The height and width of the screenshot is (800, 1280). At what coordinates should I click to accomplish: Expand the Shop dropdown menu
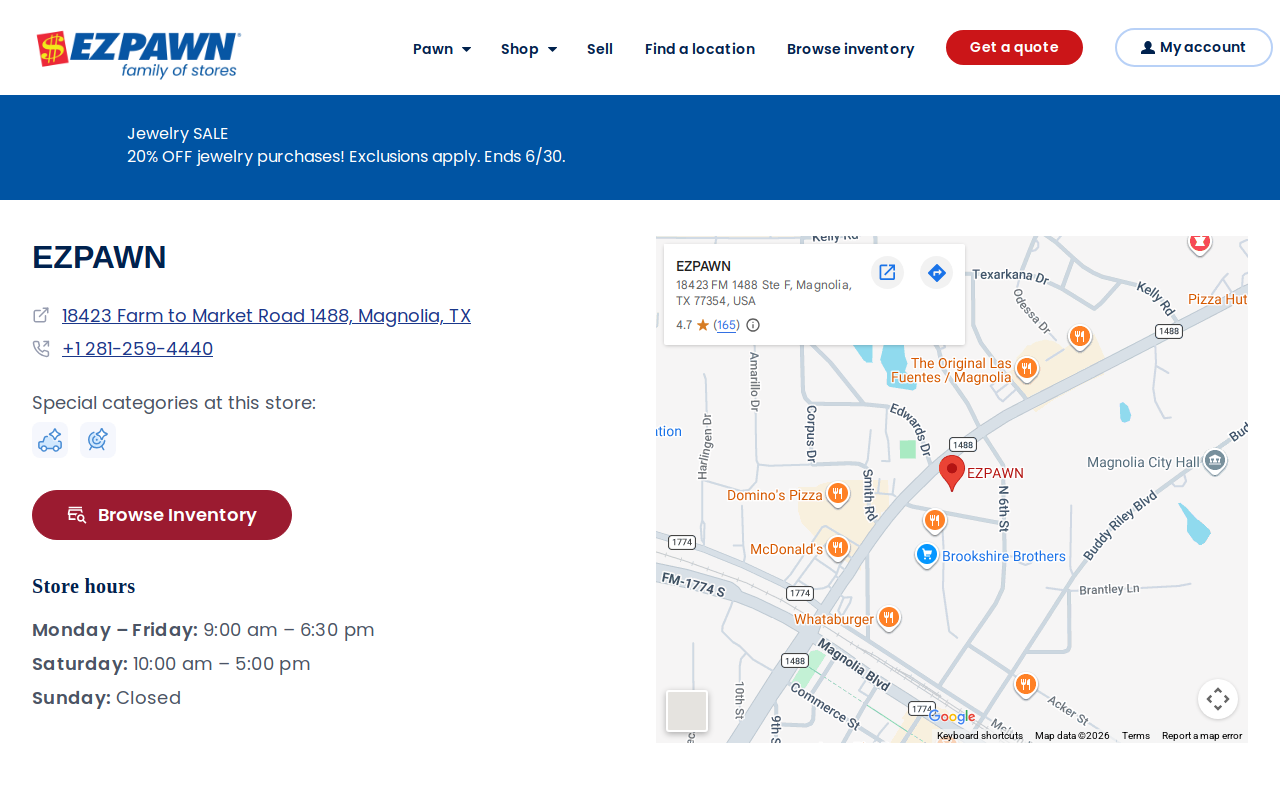coord(529,49)
